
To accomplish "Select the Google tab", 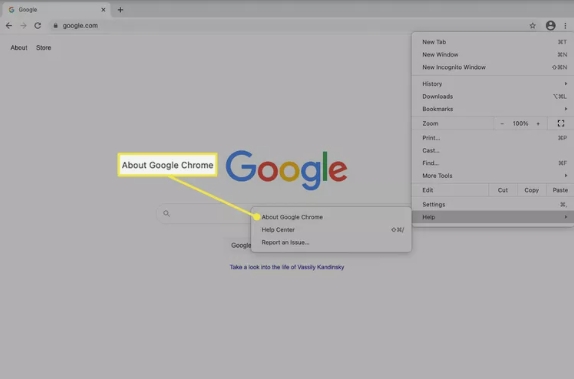I will click(57, 10).
